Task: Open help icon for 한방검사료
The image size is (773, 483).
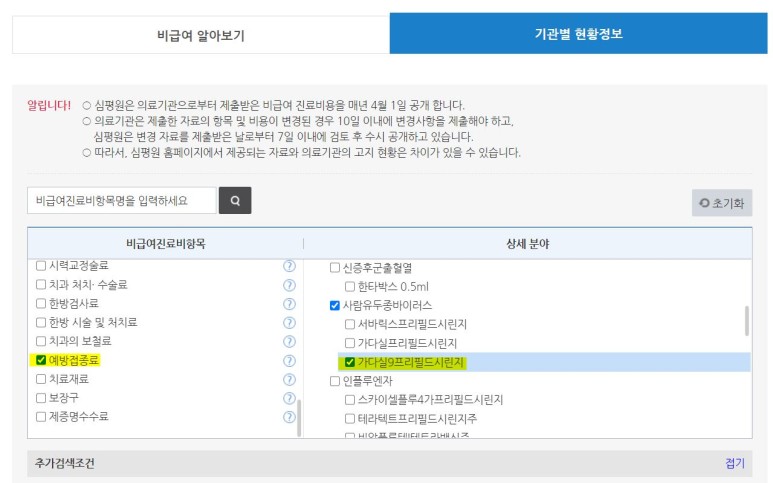Action: (289, 304)
